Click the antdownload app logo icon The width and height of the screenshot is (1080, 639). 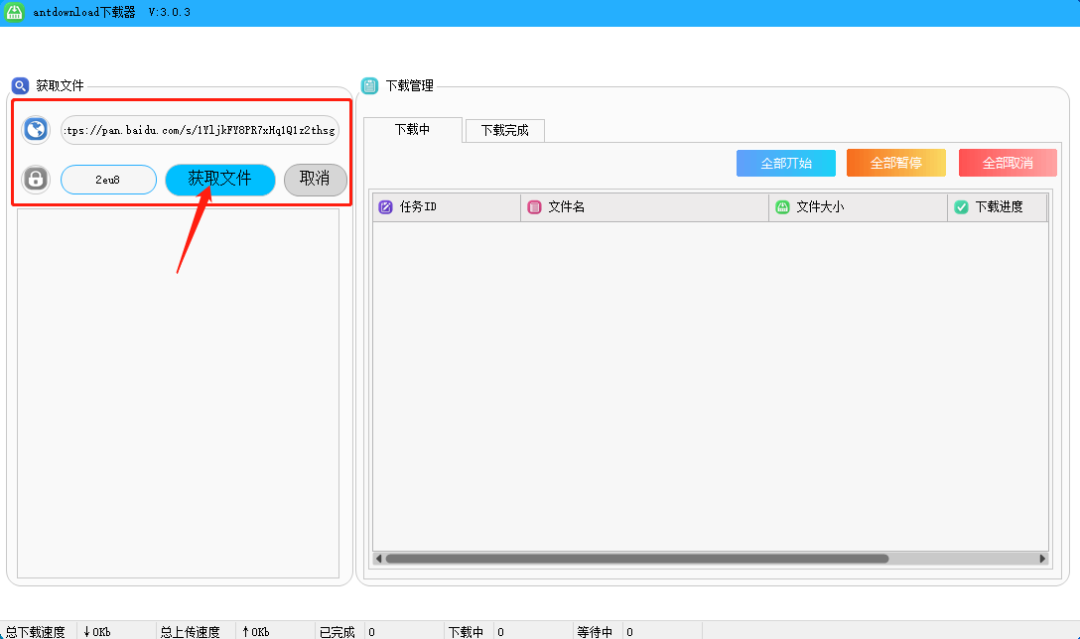click(13, 12)
